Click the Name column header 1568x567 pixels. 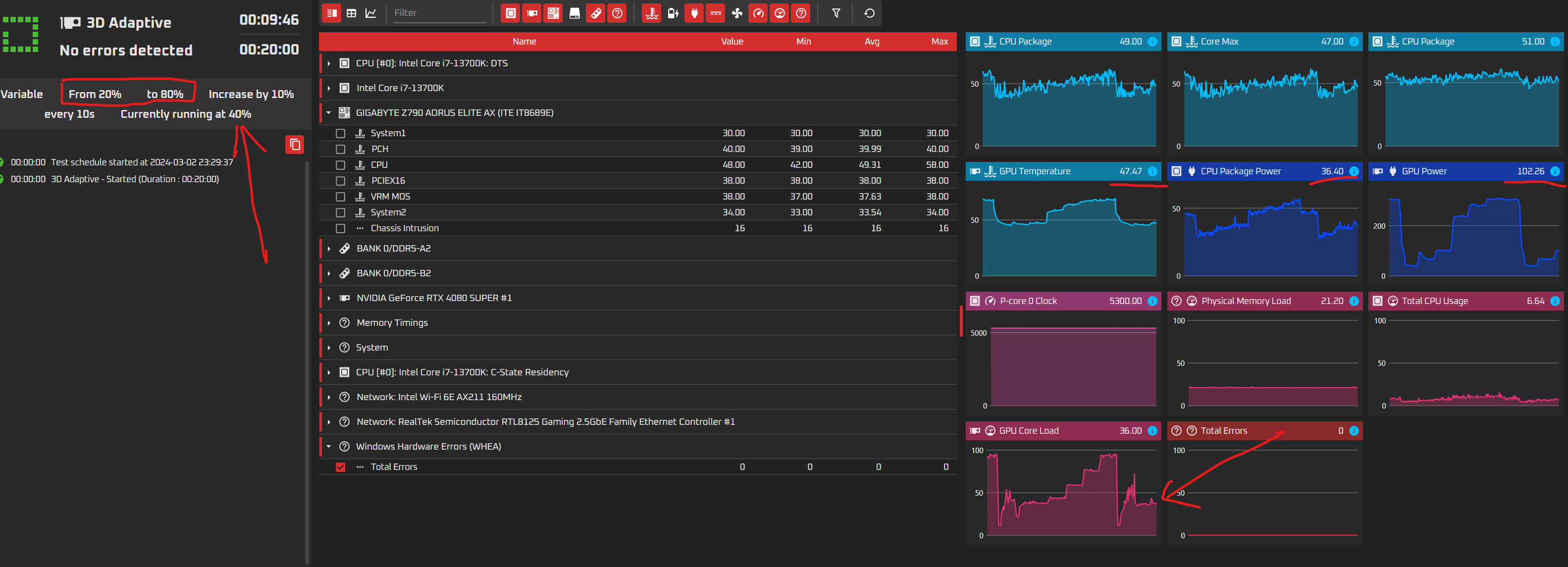coord(524,42)
